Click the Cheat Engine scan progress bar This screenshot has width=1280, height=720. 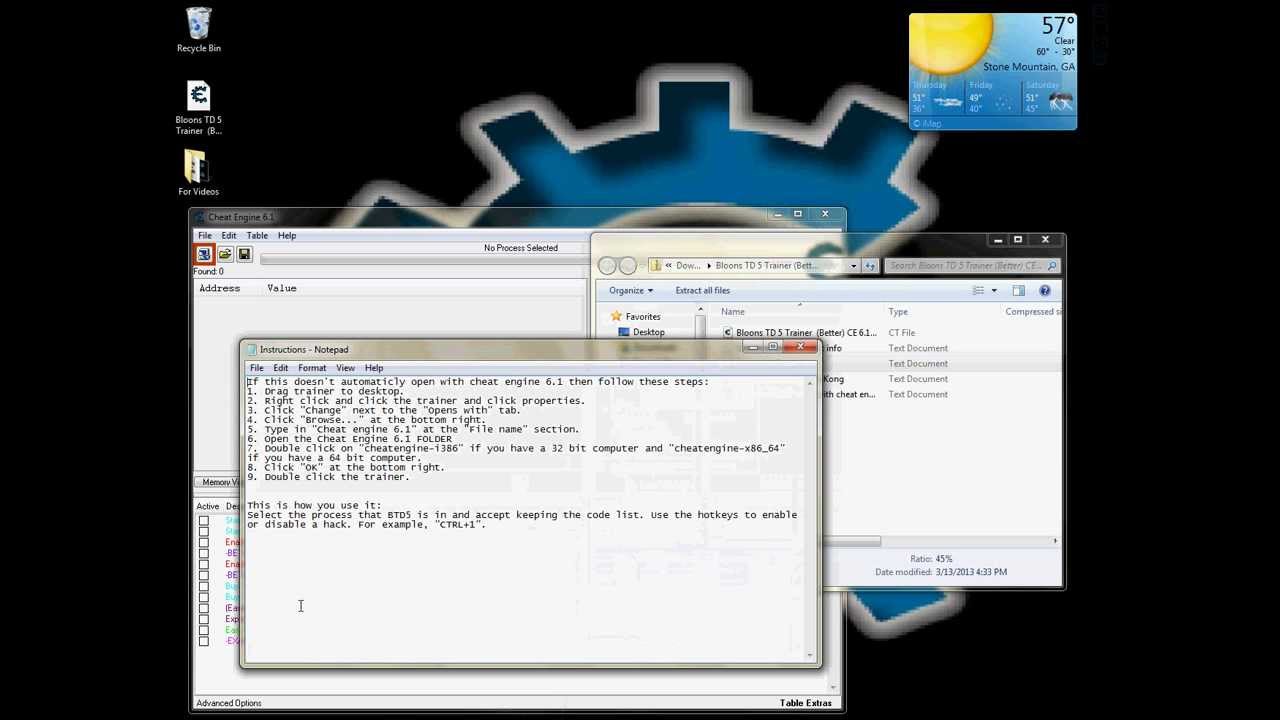coord(425,260)
